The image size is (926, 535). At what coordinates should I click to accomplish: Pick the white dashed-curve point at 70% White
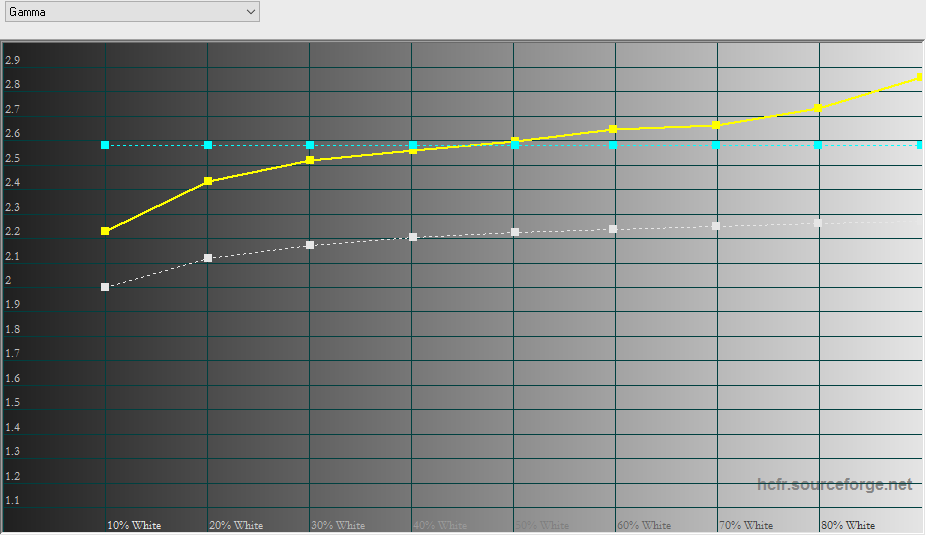(716, 226)
